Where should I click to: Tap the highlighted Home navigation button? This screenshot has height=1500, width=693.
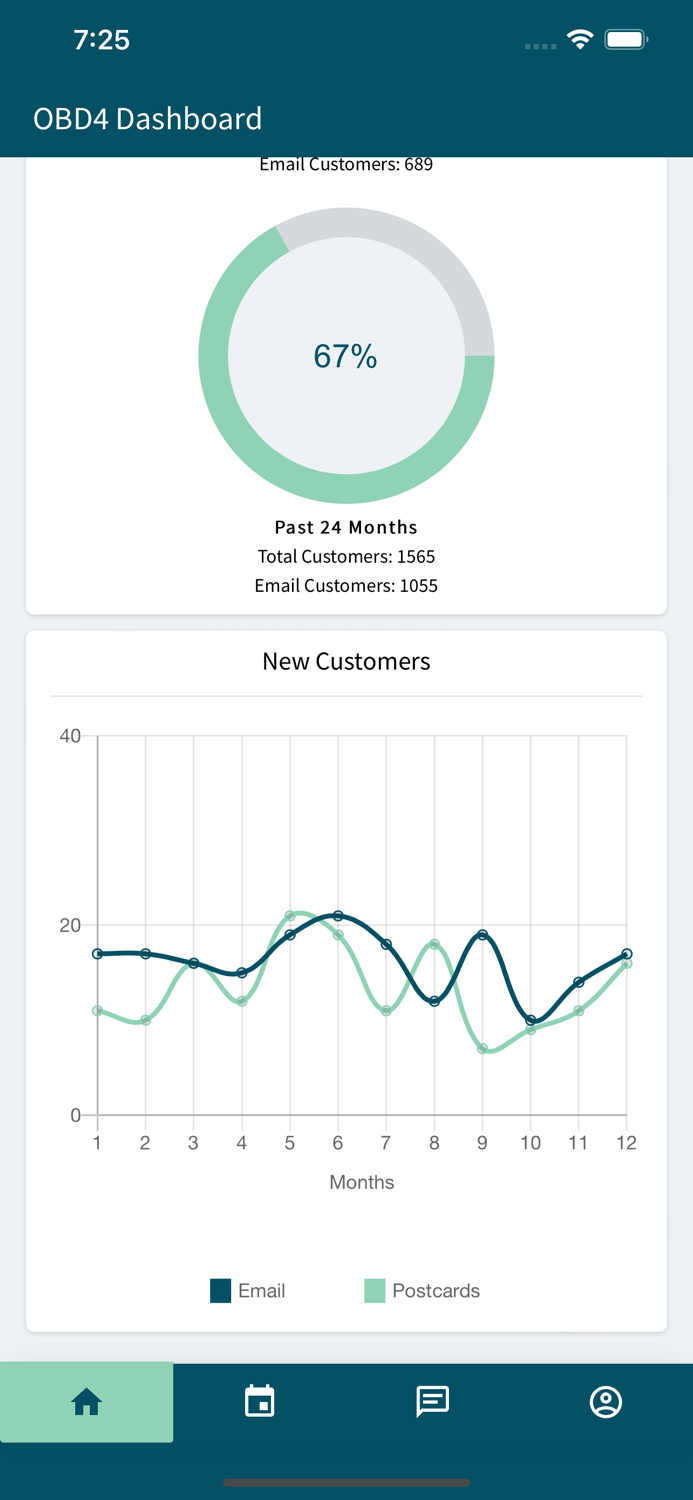point(87,1402)
